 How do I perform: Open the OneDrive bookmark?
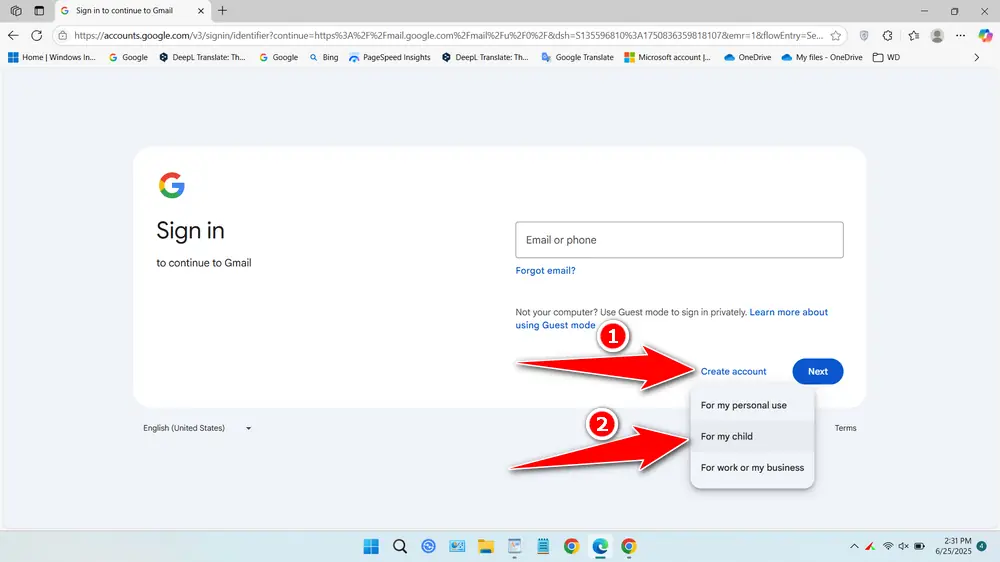(x=747, y=57)
